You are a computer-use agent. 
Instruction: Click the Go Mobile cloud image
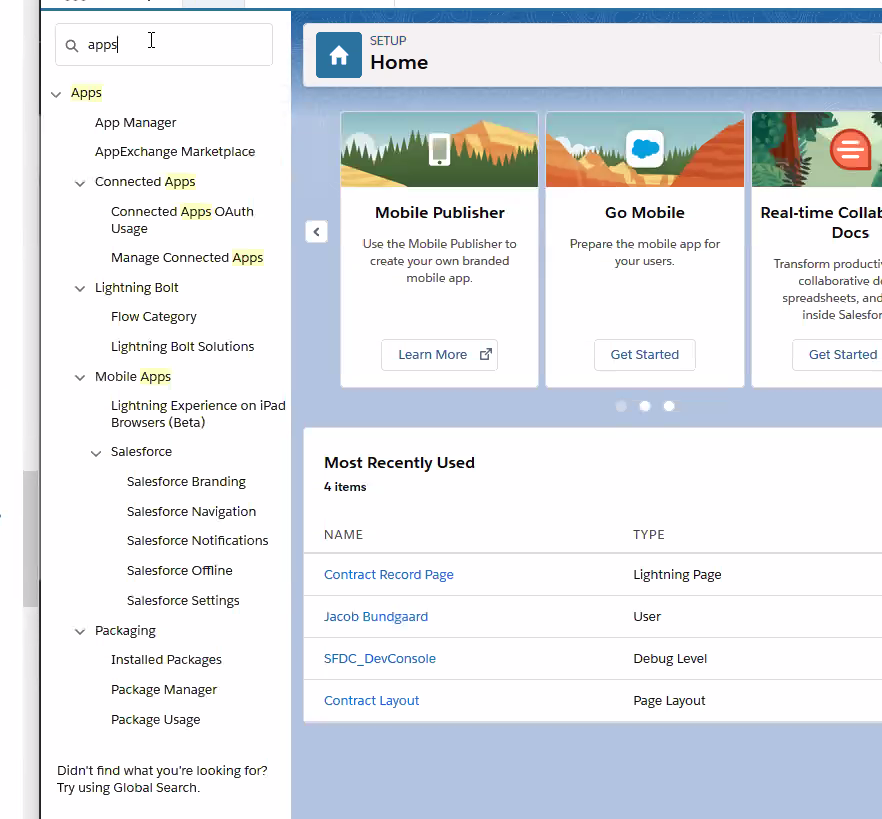pyautogui.click(x=645, y=149)
